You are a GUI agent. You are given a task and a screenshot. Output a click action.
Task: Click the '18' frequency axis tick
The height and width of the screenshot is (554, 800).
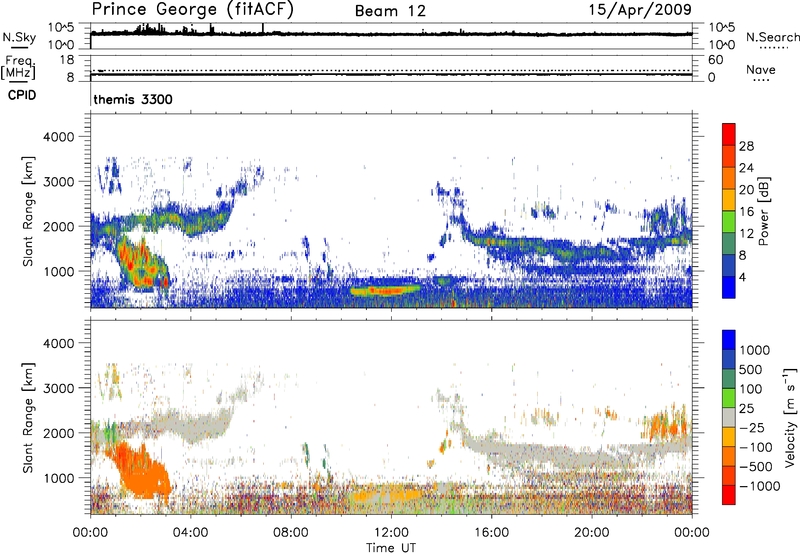67,60
